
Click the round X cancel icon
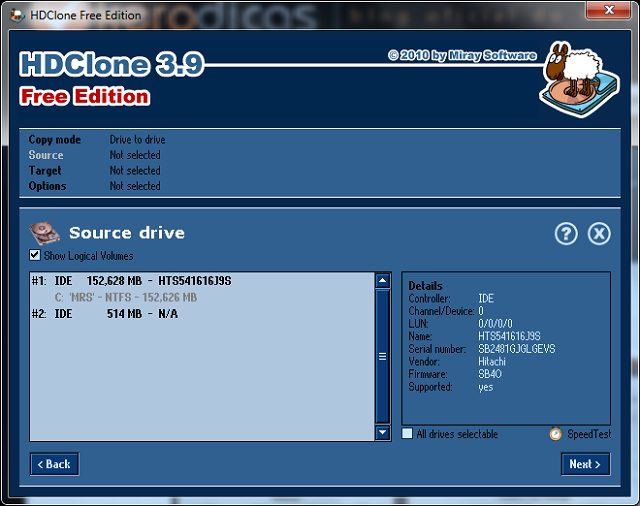click(x=599, y=234)
